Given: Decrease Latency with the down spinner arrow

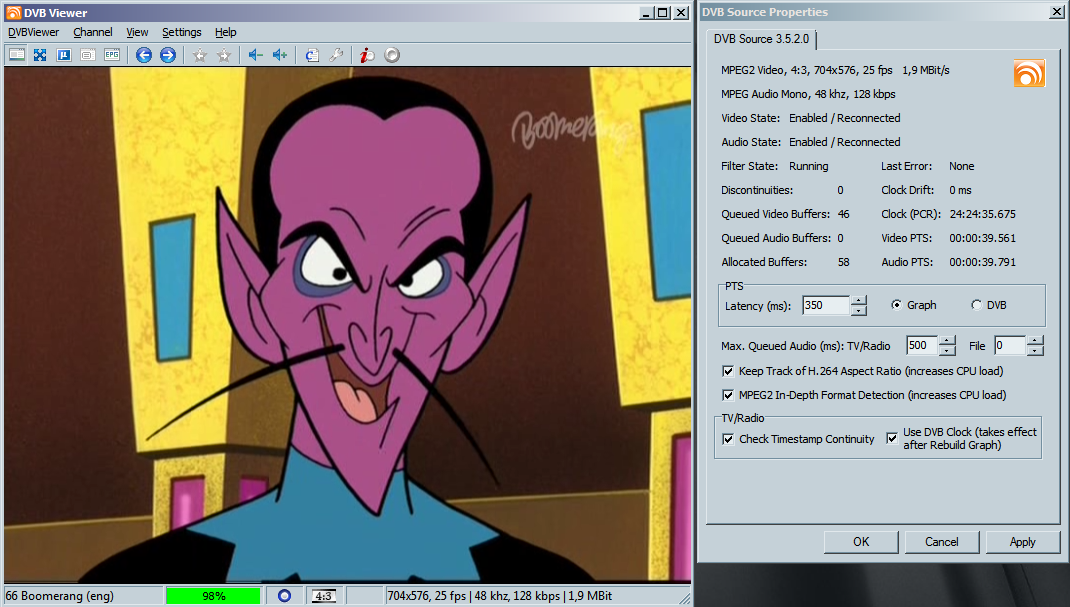Looking at the screenshot, I should coord(859,310).
